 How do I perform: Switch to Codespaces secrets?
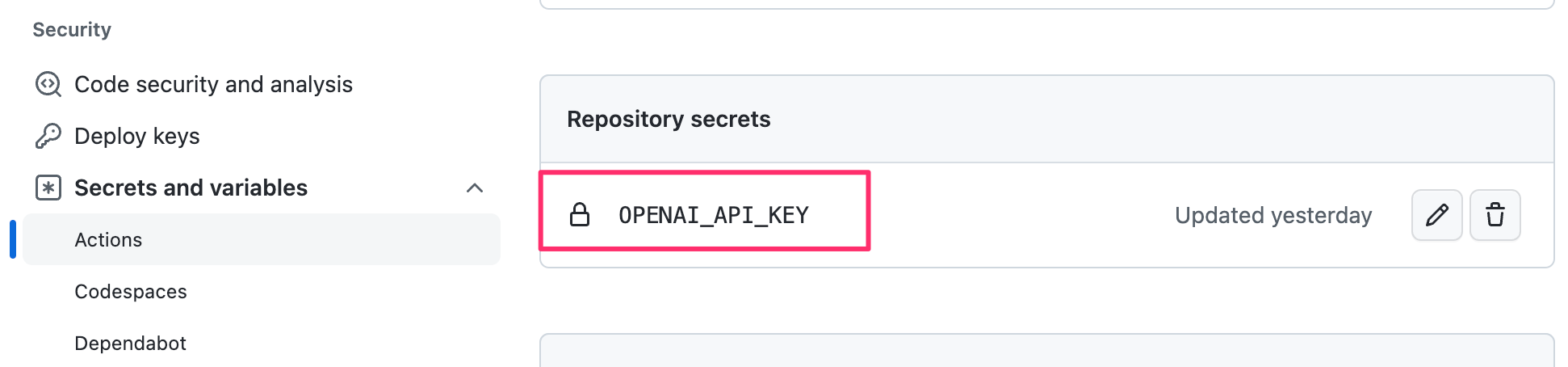(x=131, y=291)
